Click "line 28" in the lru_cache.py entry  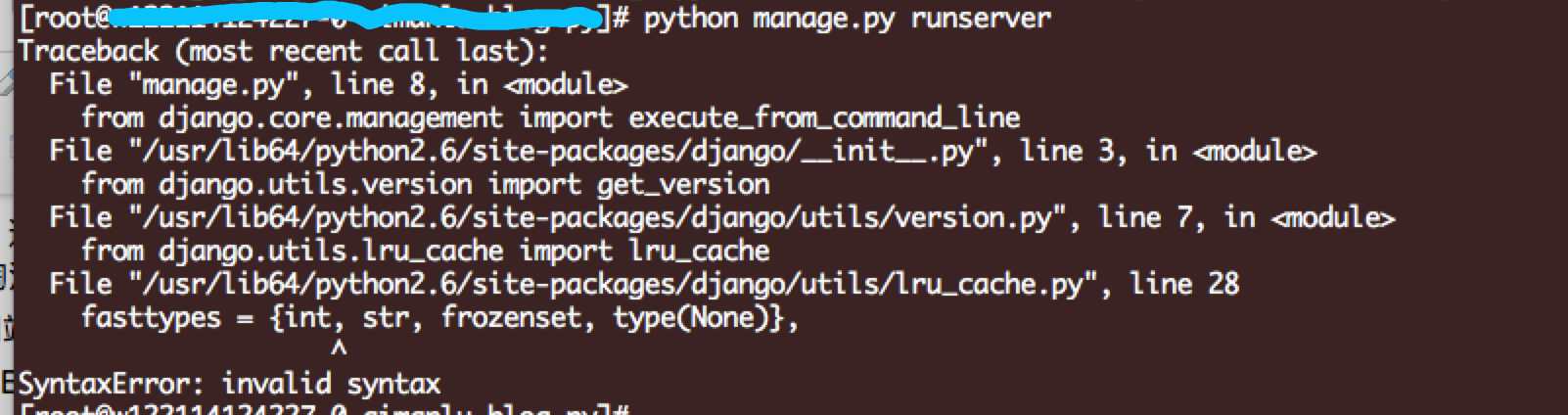point(1184,284)
